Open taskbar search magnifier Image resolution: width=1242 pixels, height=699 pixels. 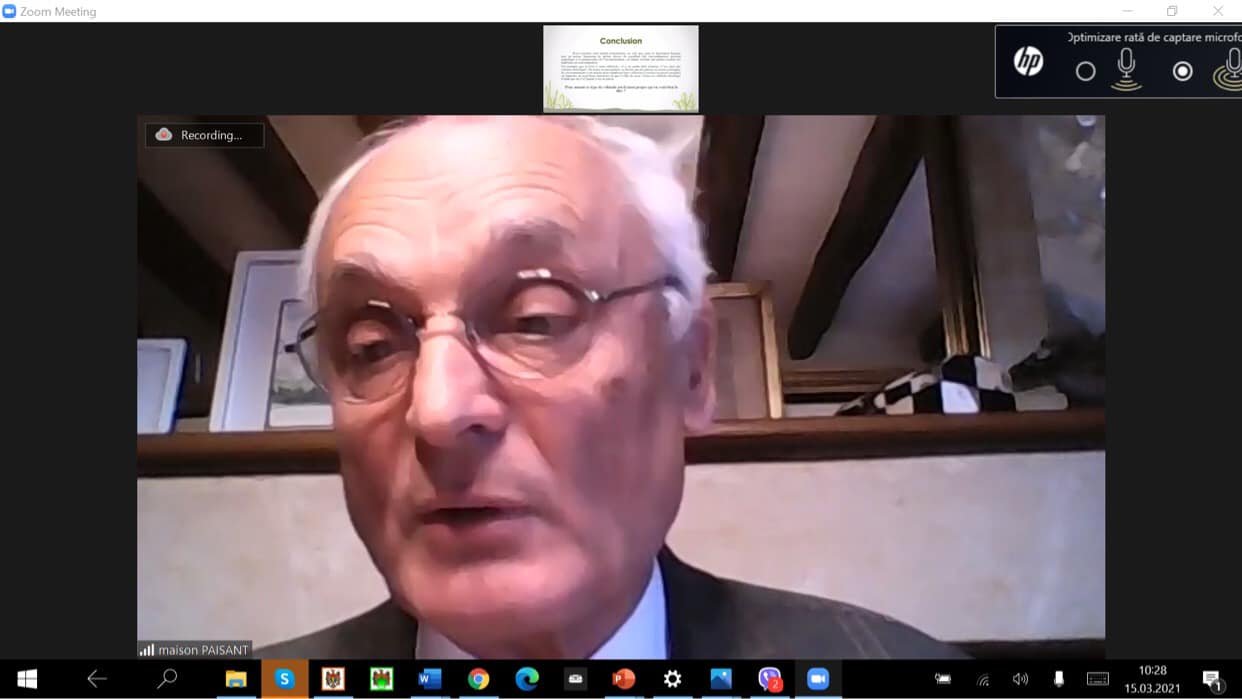pyautogui.click(x=167, y=679)
